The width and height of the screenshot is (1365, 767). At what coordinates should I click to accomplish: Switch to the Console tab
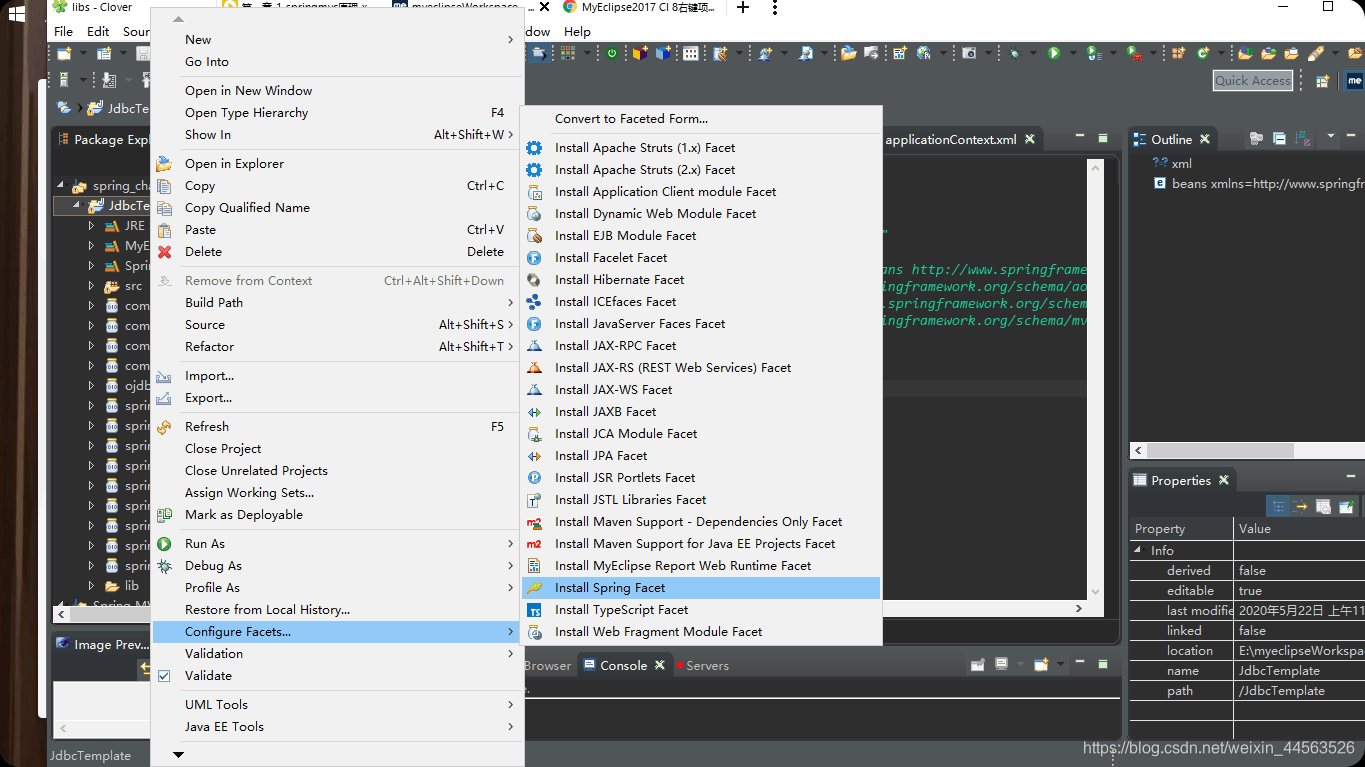(623, 665)
